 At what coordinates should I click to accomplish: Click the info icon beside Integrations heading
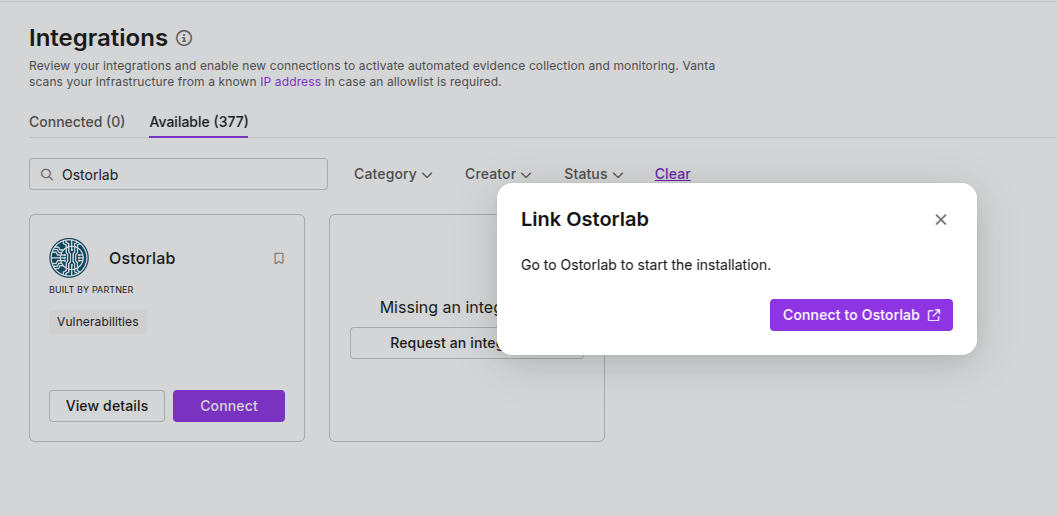184,38
